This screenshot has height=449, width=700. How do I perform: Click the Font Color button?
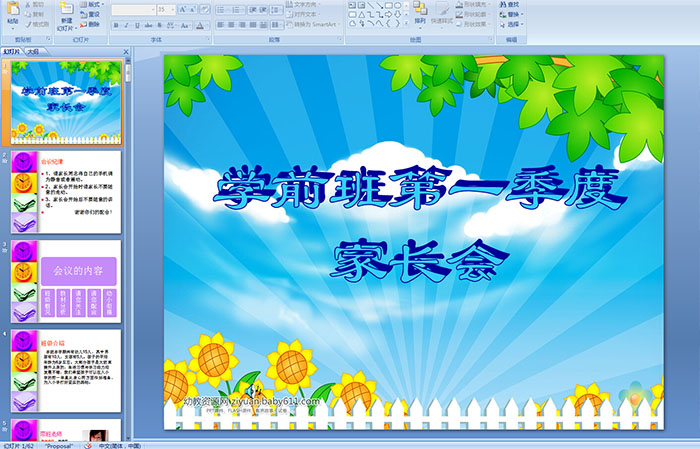200,25
